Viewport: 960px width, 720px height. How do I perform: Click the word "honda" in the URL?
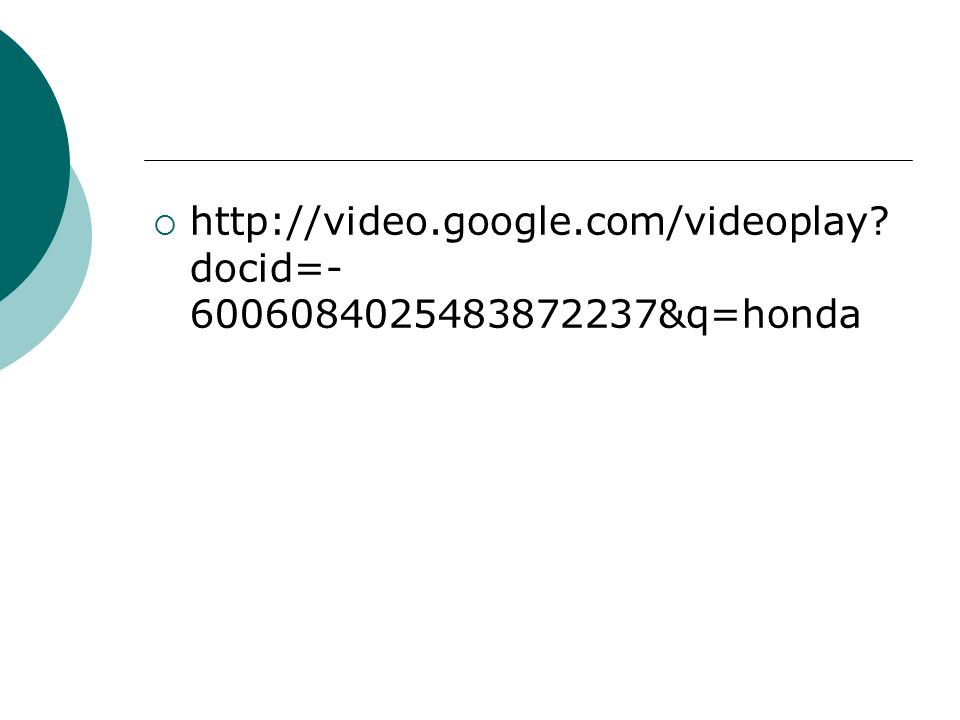point(801,313)
